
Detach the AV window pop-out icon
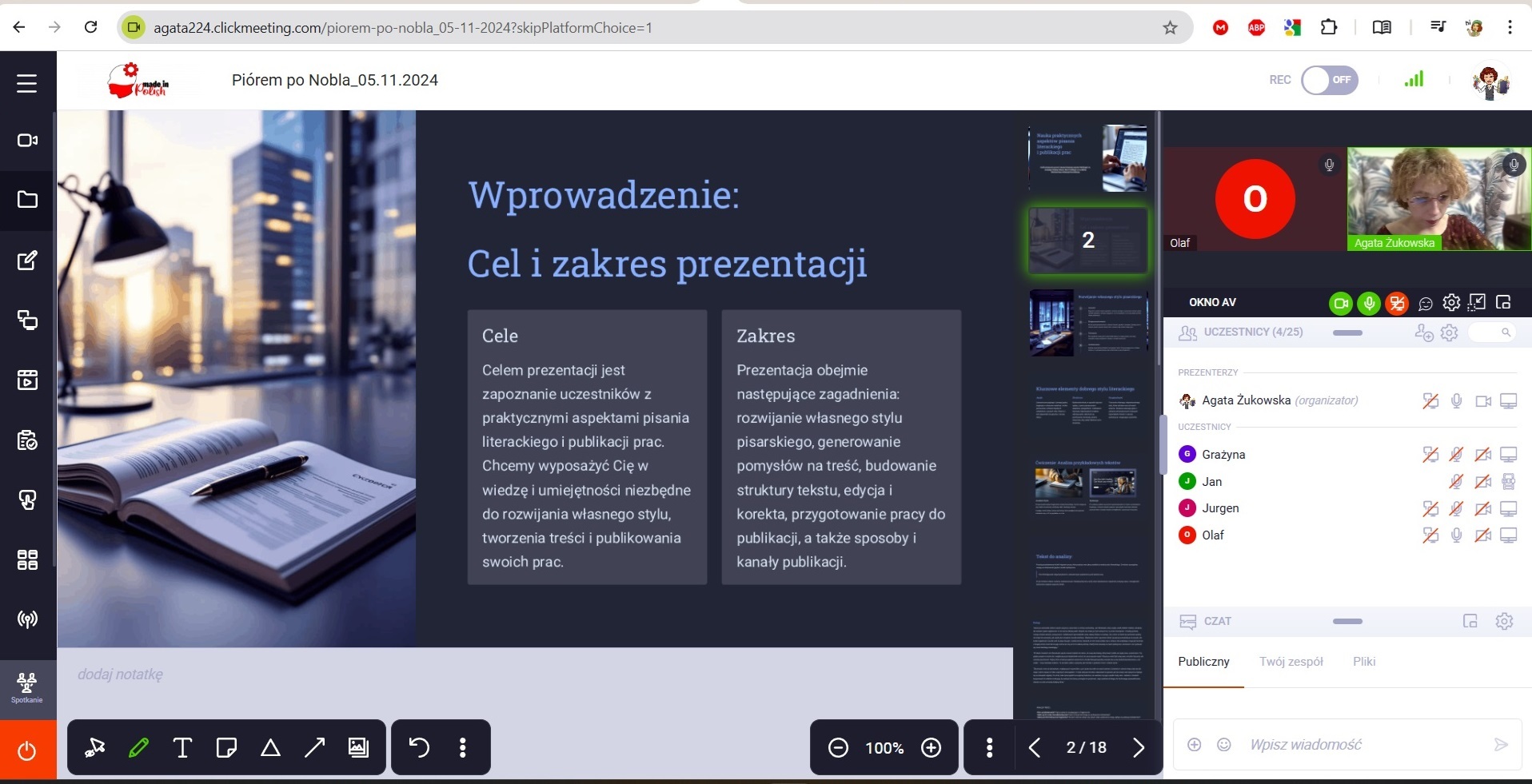(x=1503, y=302)
